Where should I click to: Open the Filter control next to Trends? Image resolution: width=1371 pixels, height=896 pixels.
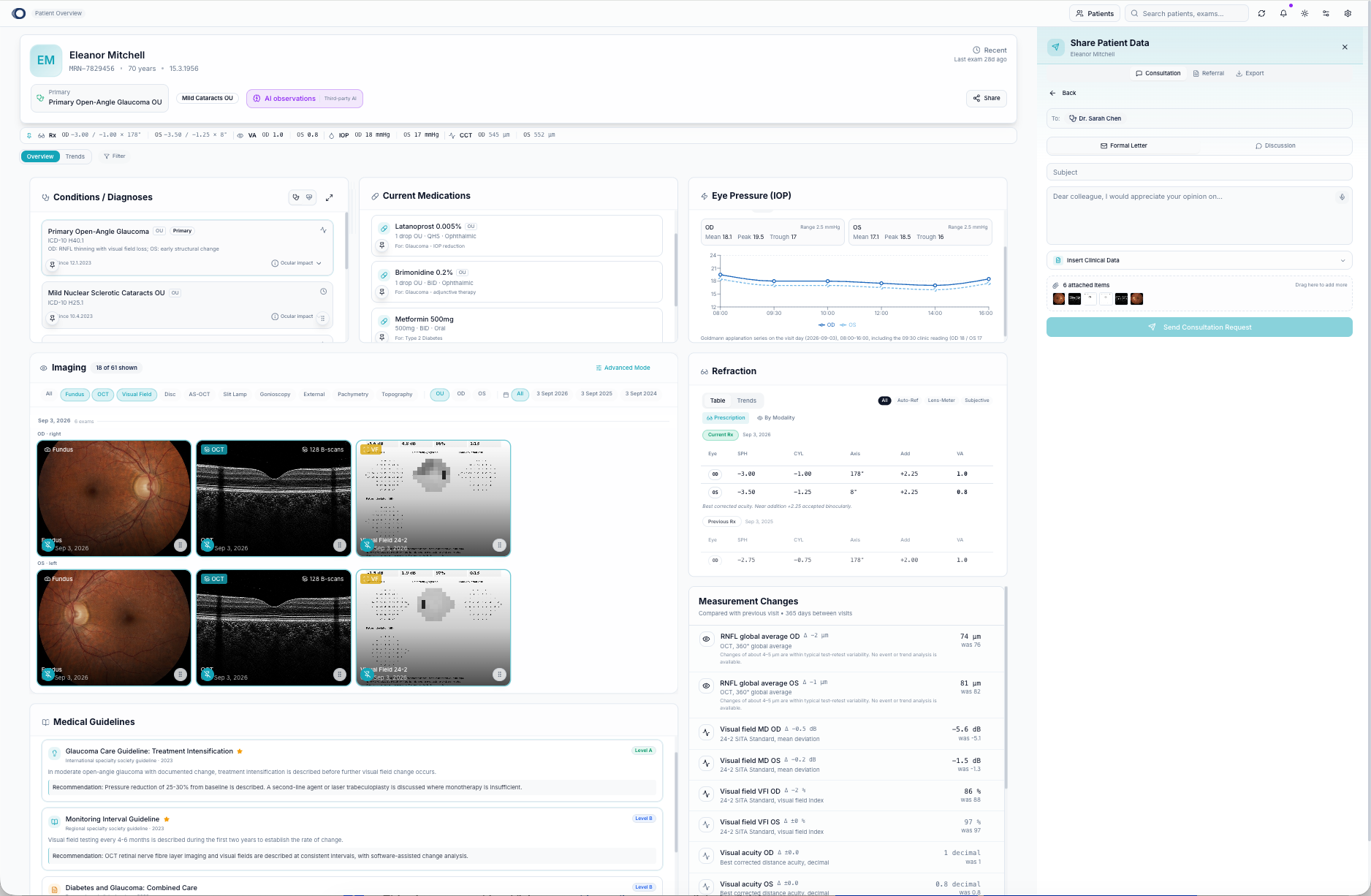point(115,156)
